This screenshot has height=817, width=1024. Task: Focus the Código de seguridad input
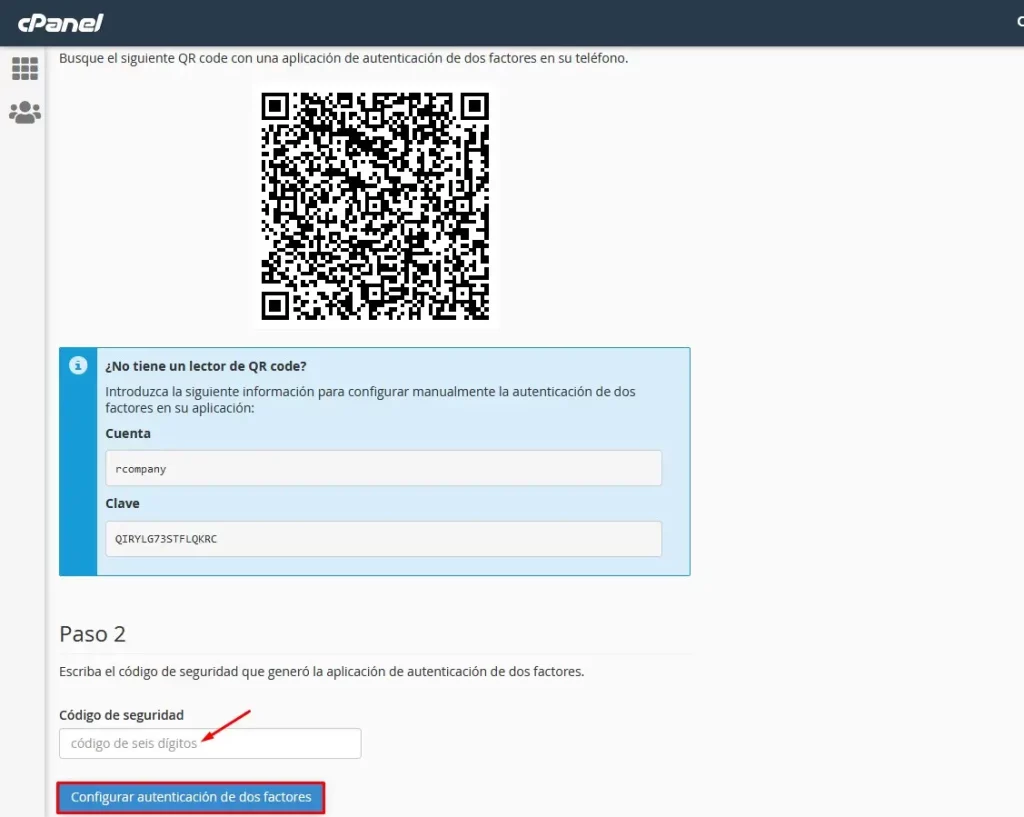tap(210, 743)
